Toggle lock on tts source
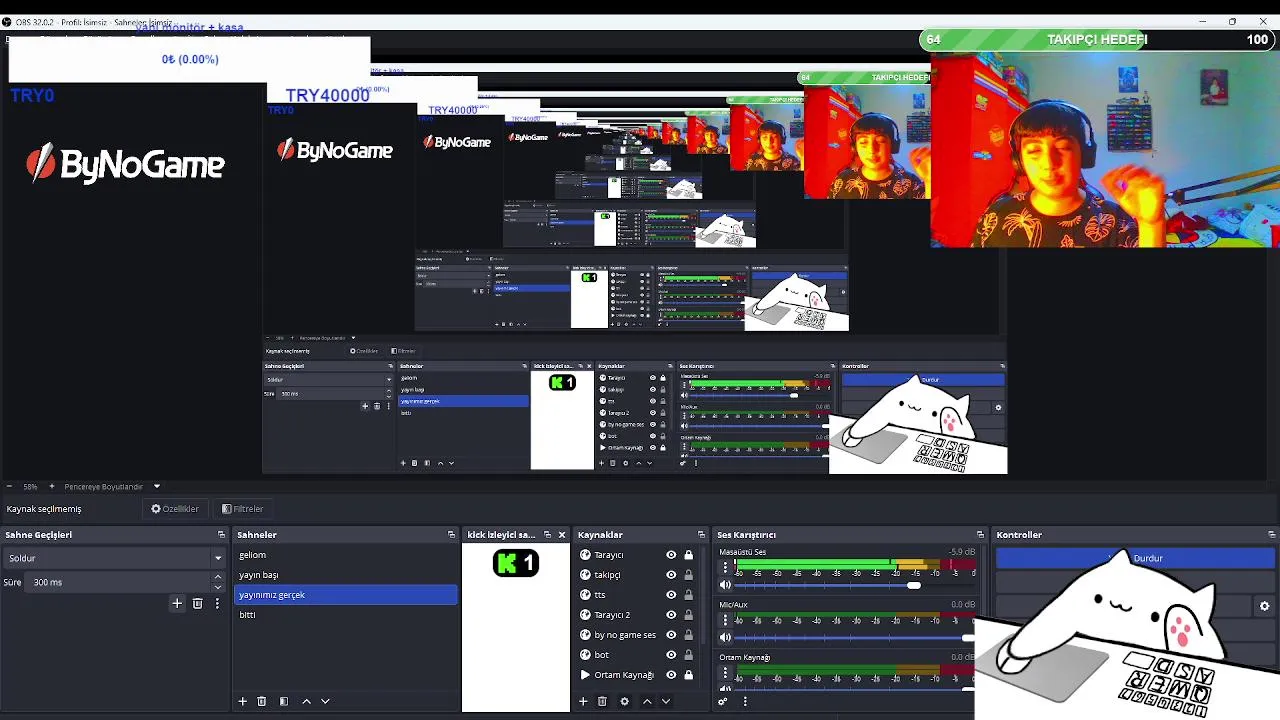The width and height of the screenshot is (1280, 720). click(688, 595)
